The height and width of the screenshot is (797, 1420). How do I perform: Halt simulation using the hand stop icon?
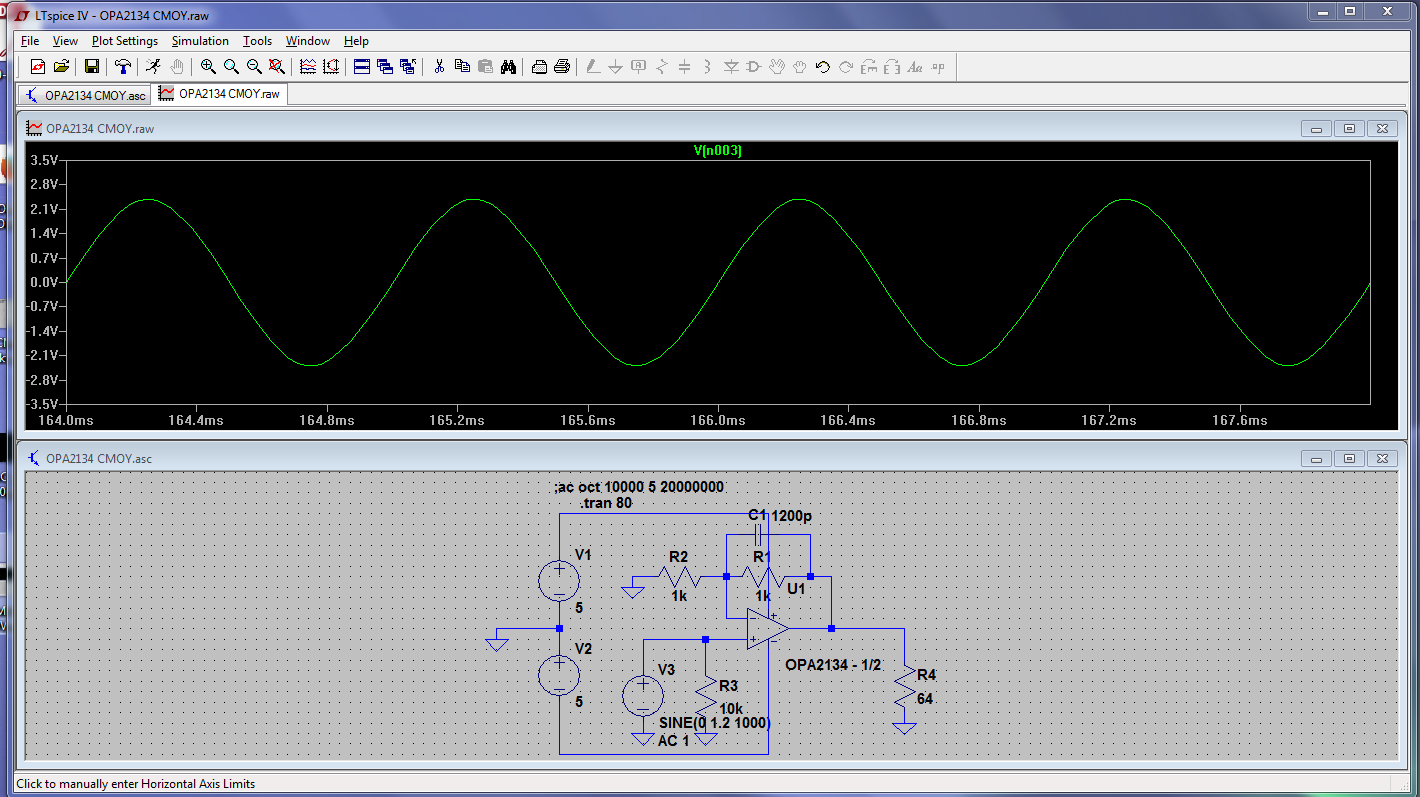click(177, 67)
